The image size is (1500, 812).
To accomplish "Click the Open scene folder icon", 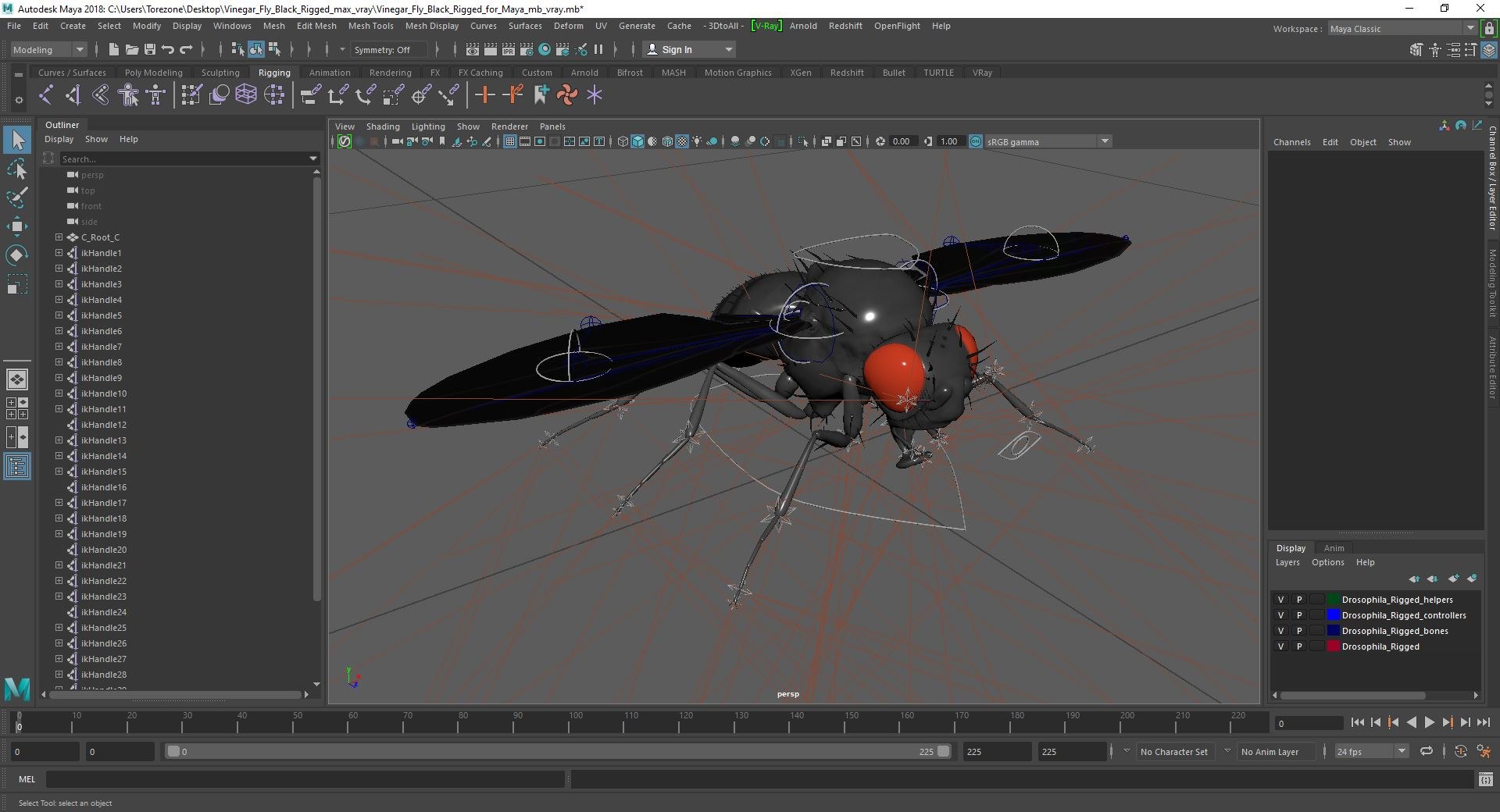I will 132,49.
